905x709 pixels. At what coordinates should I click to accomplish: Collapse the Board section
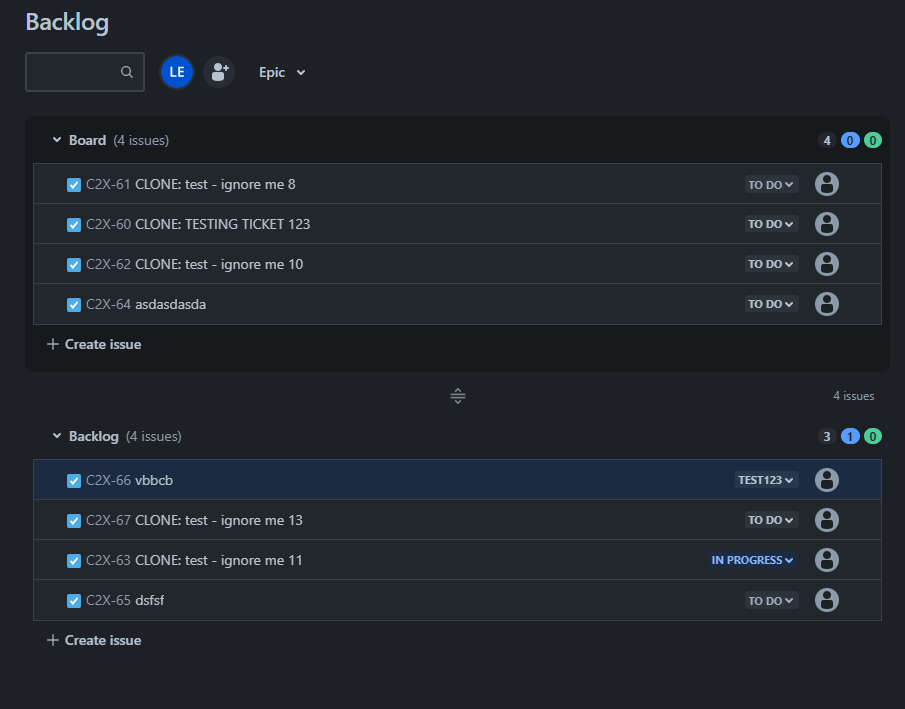click(56, 140)
